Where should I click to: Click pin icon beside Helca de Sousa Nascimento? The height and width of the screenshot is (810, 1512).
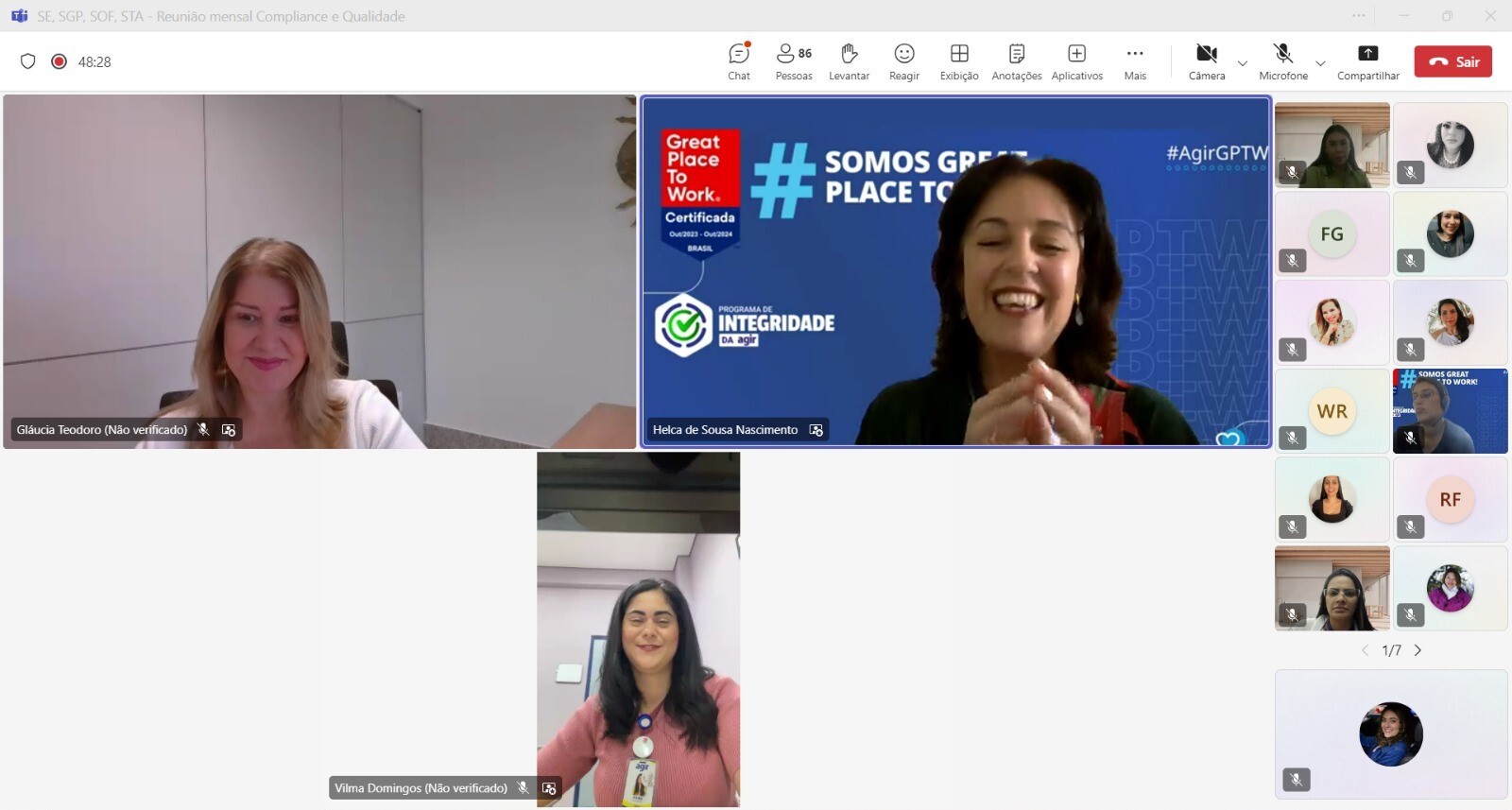click(x=816, y=430)
